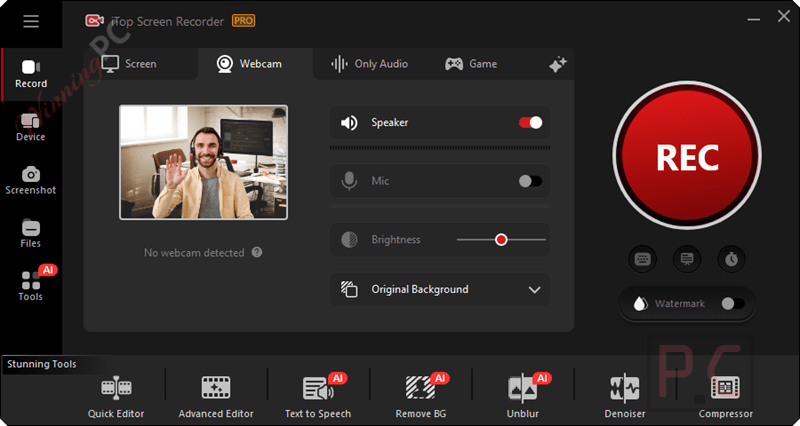Click the Original Background layers icon
The height and width of the screenshot is (426, 800).
pos(349,289)
